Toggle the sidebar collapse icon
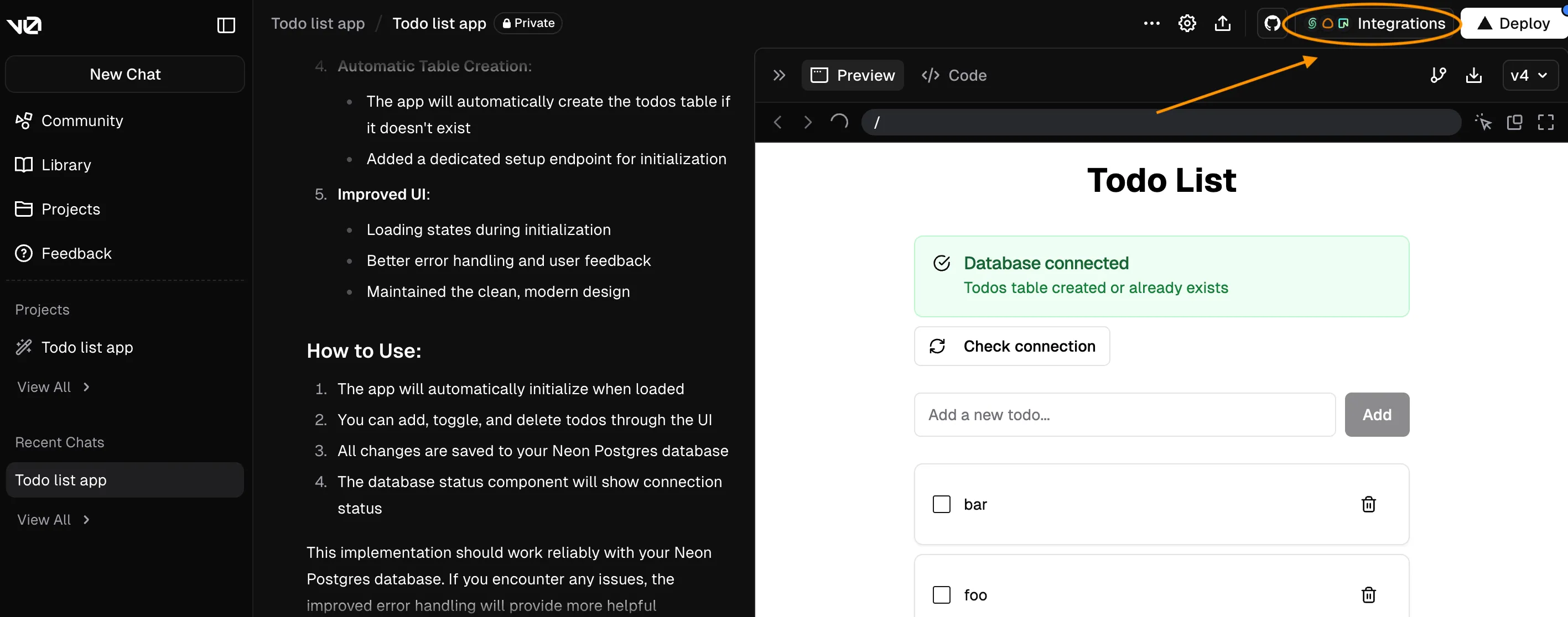The height and width of the screenshot is (617, 1568). click(225, 25)
